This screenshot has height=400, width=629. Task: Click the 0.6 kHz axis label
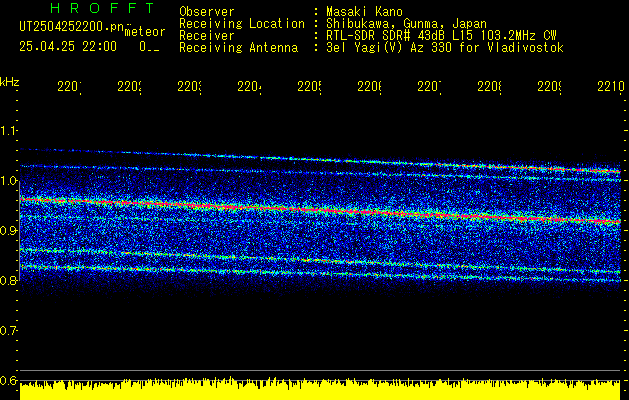point(8,380)
